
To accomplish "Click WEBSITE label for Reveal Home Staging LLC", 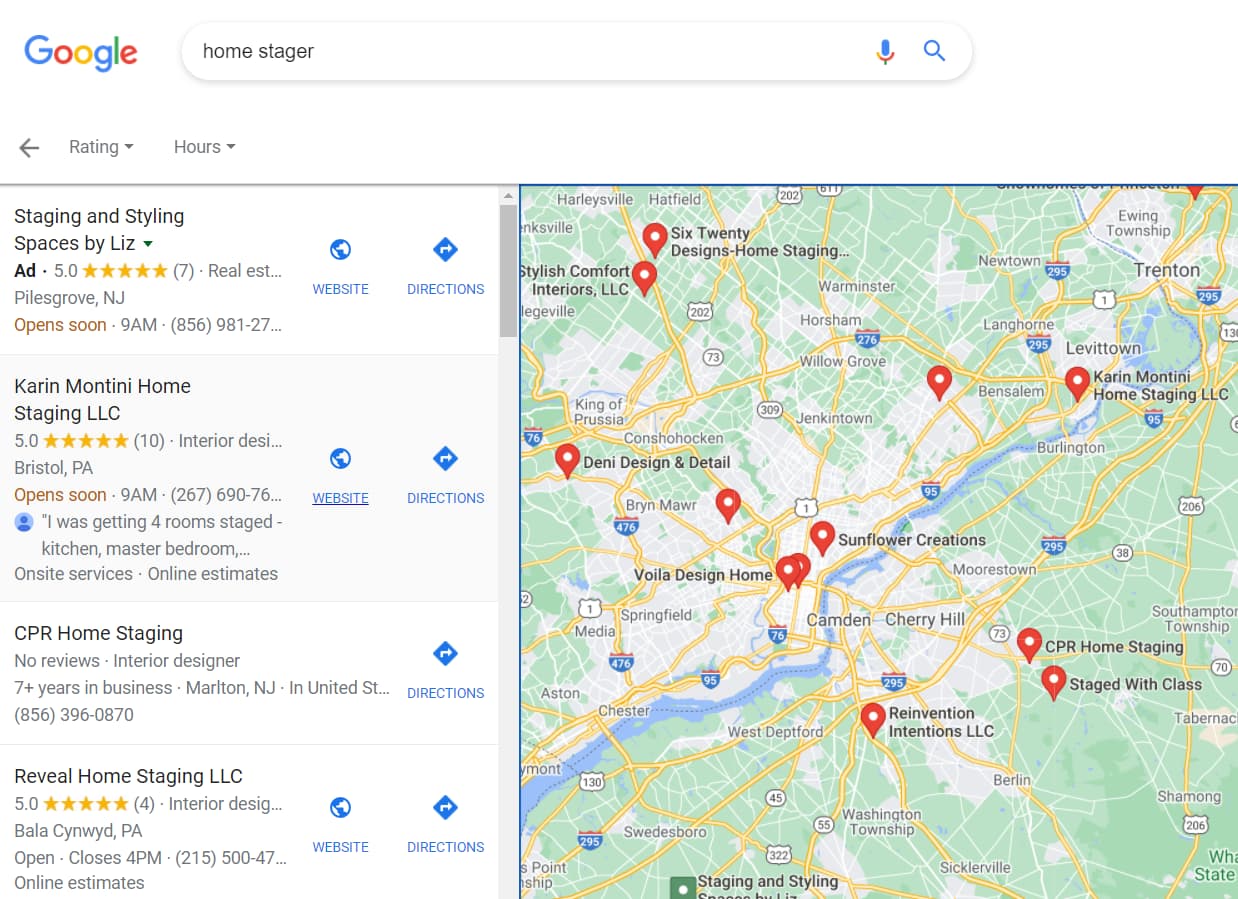I will tap(340, 847).
